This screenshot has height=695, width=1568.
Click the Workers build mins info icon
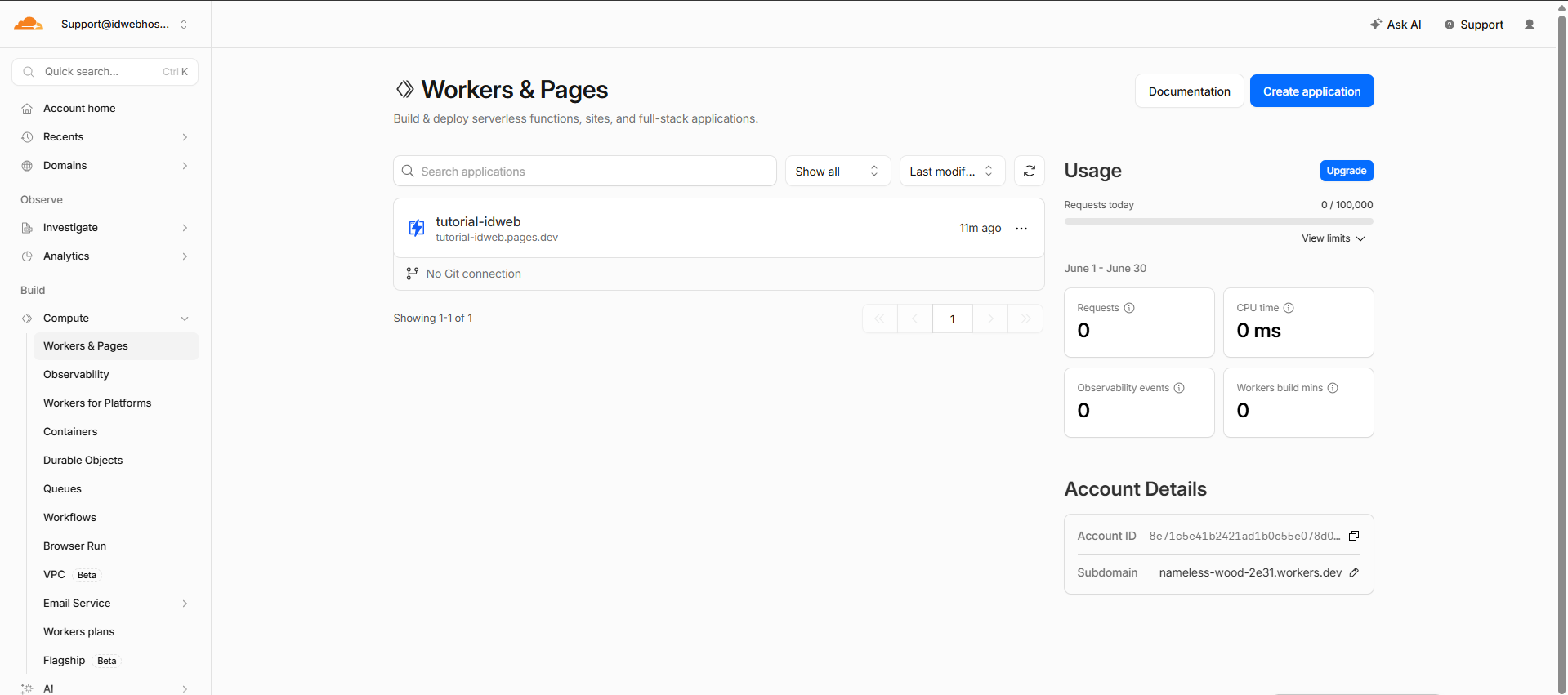coord(1333,388)
